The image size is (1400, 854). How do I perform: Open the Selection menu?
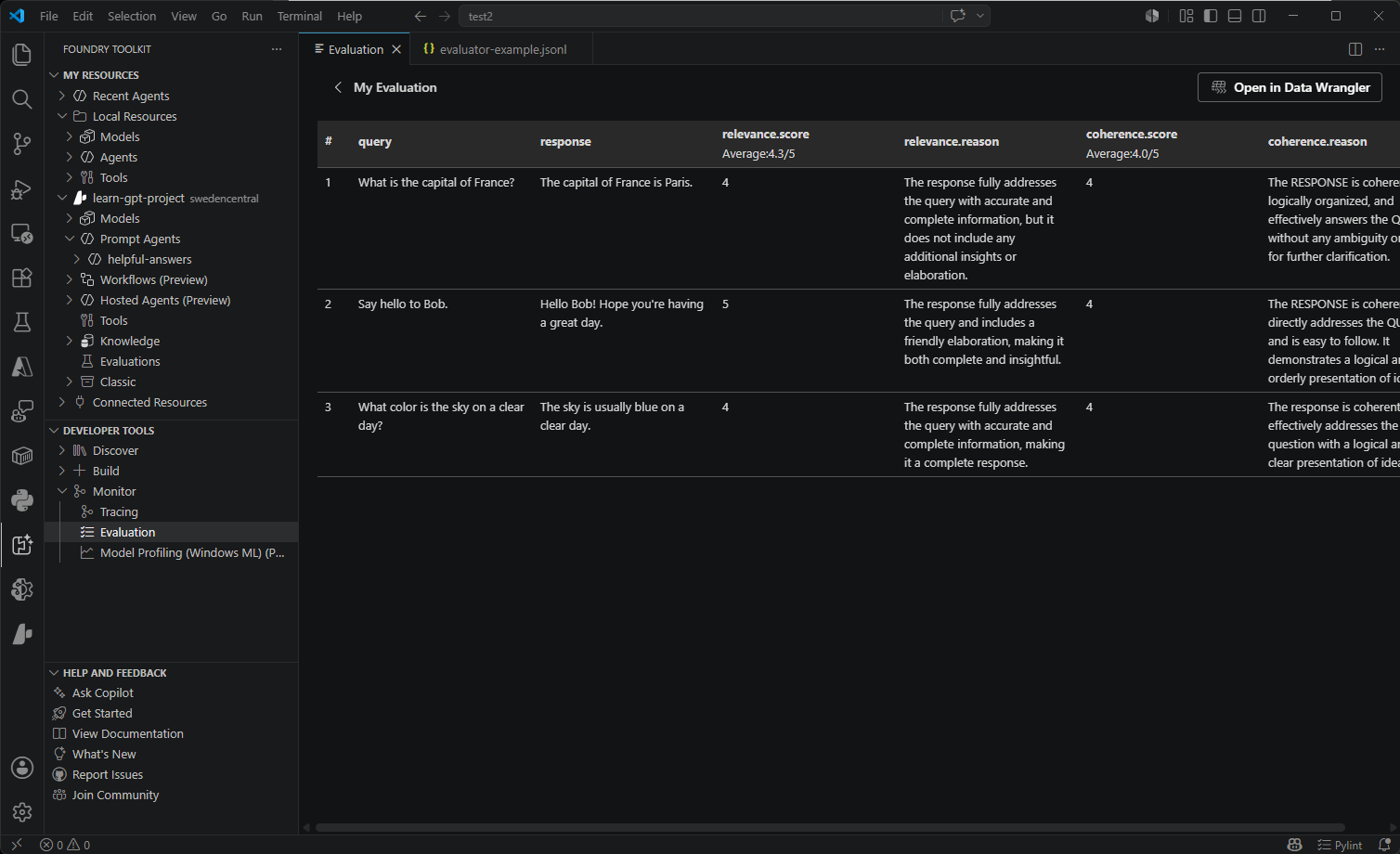pyautogui.click(x=132, y=16)
